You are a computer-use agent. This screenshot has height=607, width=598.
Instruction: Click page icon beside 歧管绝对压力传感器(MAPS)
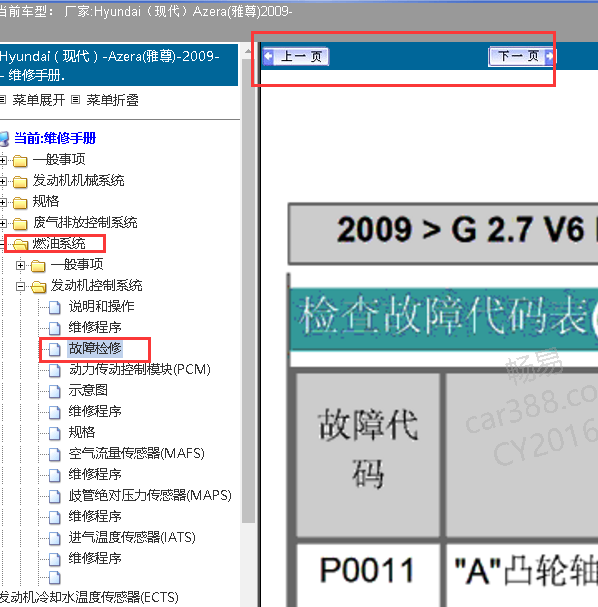tap(55, 496)
